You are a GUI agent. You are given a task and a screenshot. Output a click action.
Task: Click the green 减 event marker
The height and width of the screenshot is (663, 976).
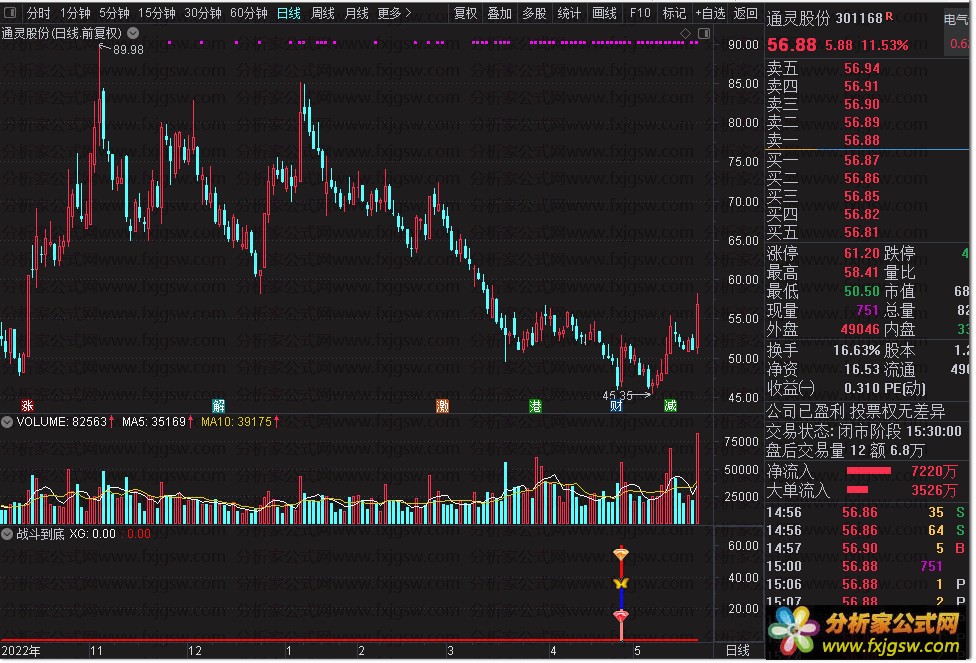(670, 406)
